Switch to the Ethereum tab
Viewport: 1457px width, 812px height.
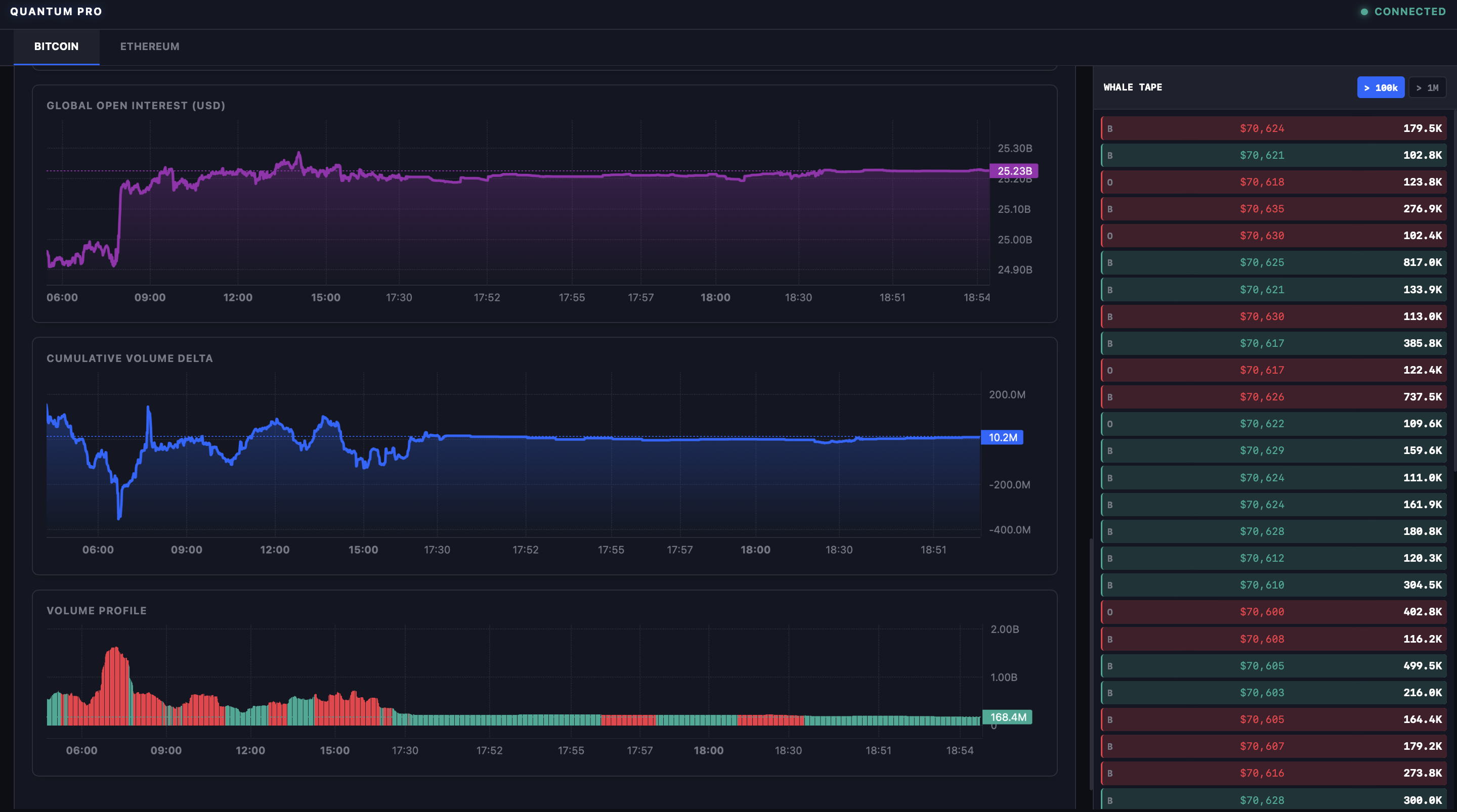(149, 47)
